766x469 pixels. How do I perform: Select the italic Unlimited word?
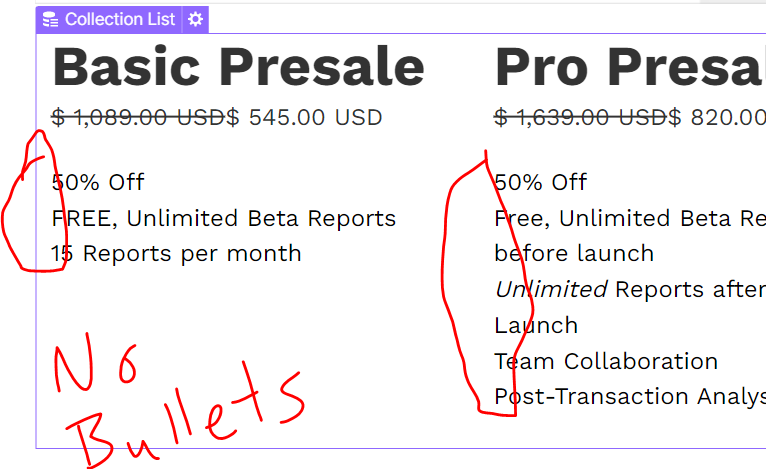[x=551, y=289]
